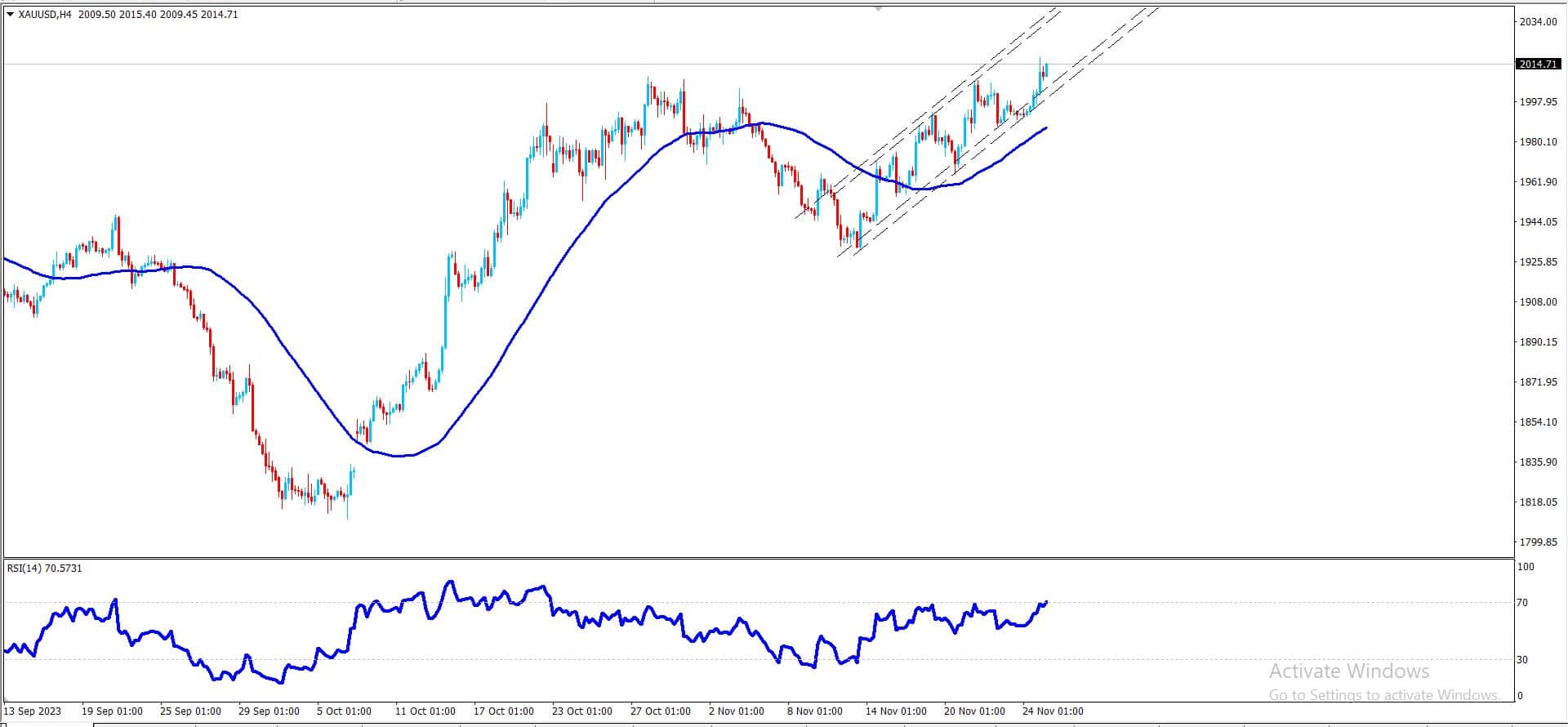
Task: Click the 1818.05 price scale label
Action: 1538,502
